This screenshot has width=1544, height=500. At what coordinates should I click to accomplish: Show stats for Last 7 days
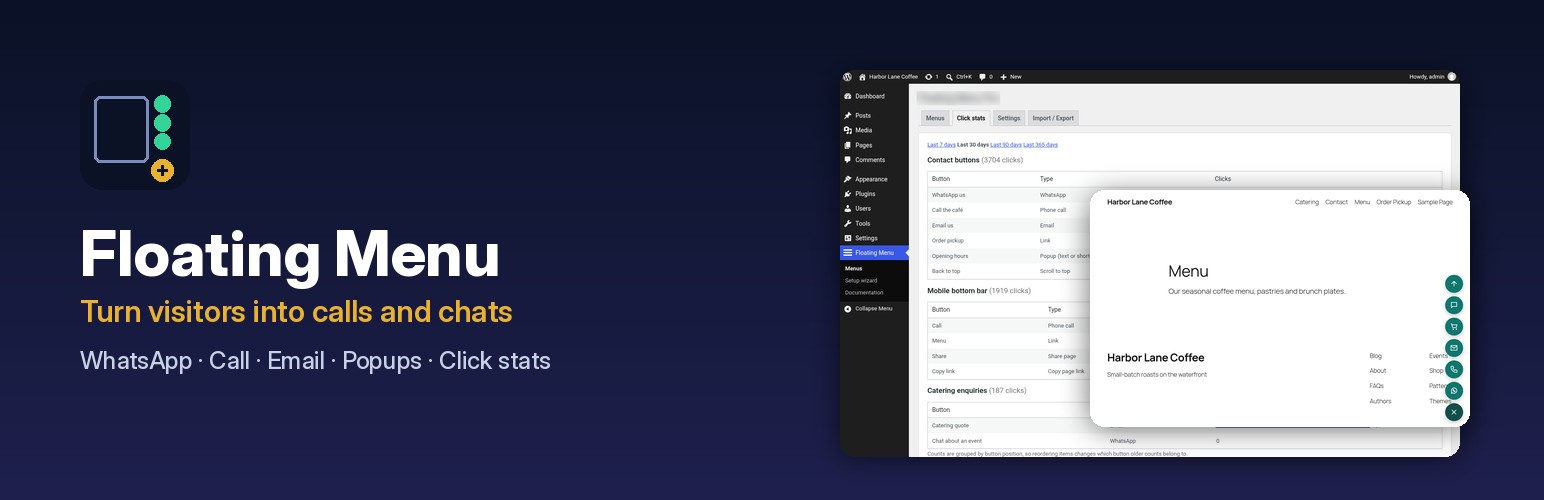(941, 145)
